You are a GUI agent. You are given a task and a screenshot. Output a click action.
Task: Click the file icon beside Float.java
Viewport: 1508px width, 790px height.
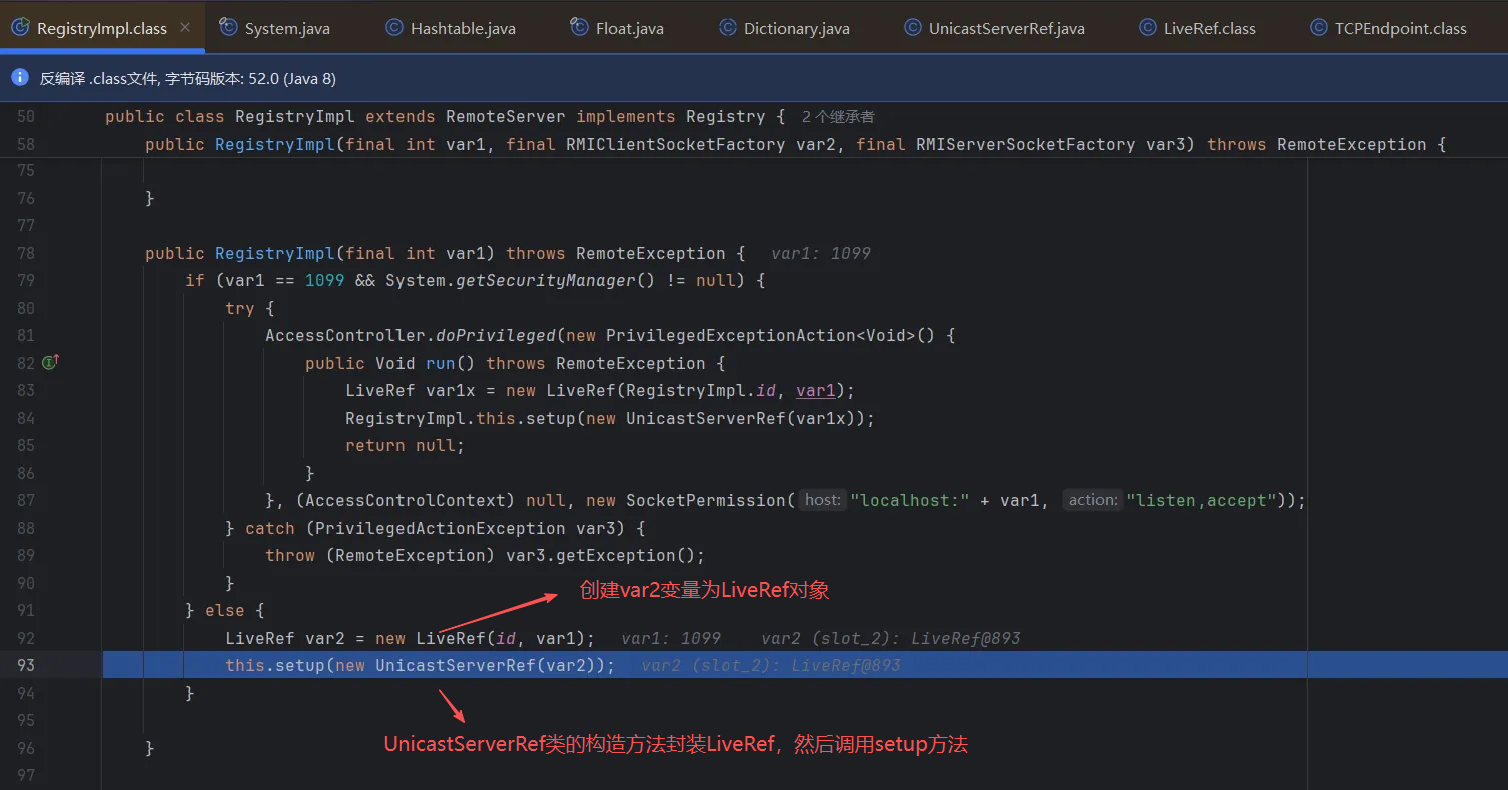pyautogui.click(x=579, y=28)
